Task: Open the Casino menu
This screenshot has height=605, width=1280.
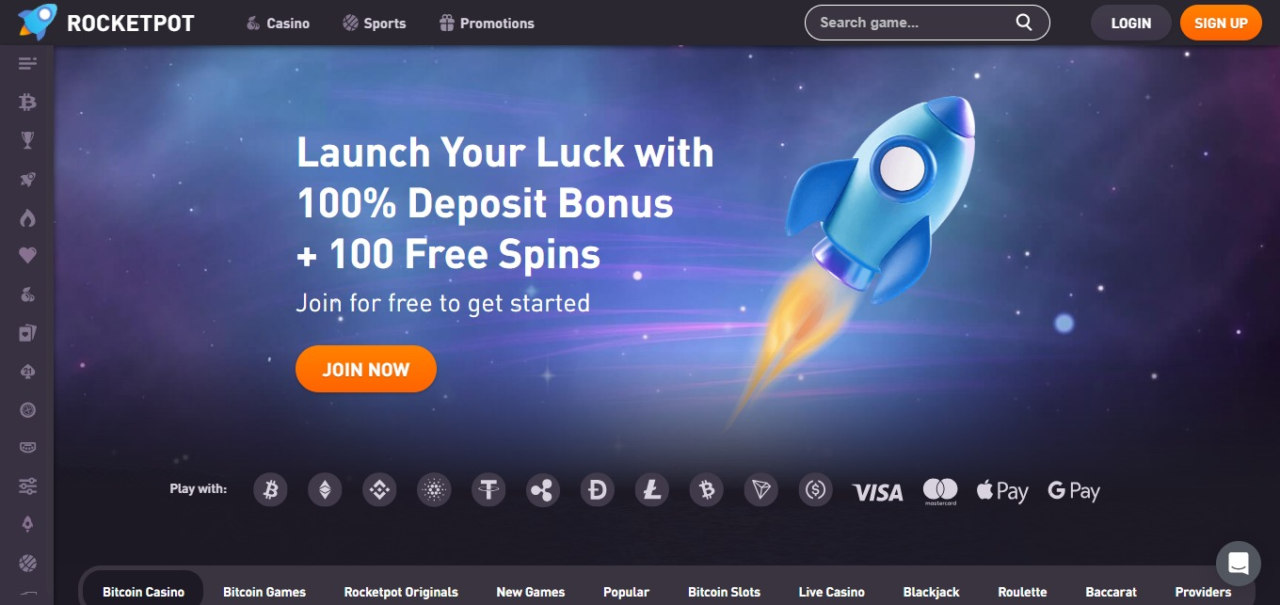Action: [x=278, y=23]
